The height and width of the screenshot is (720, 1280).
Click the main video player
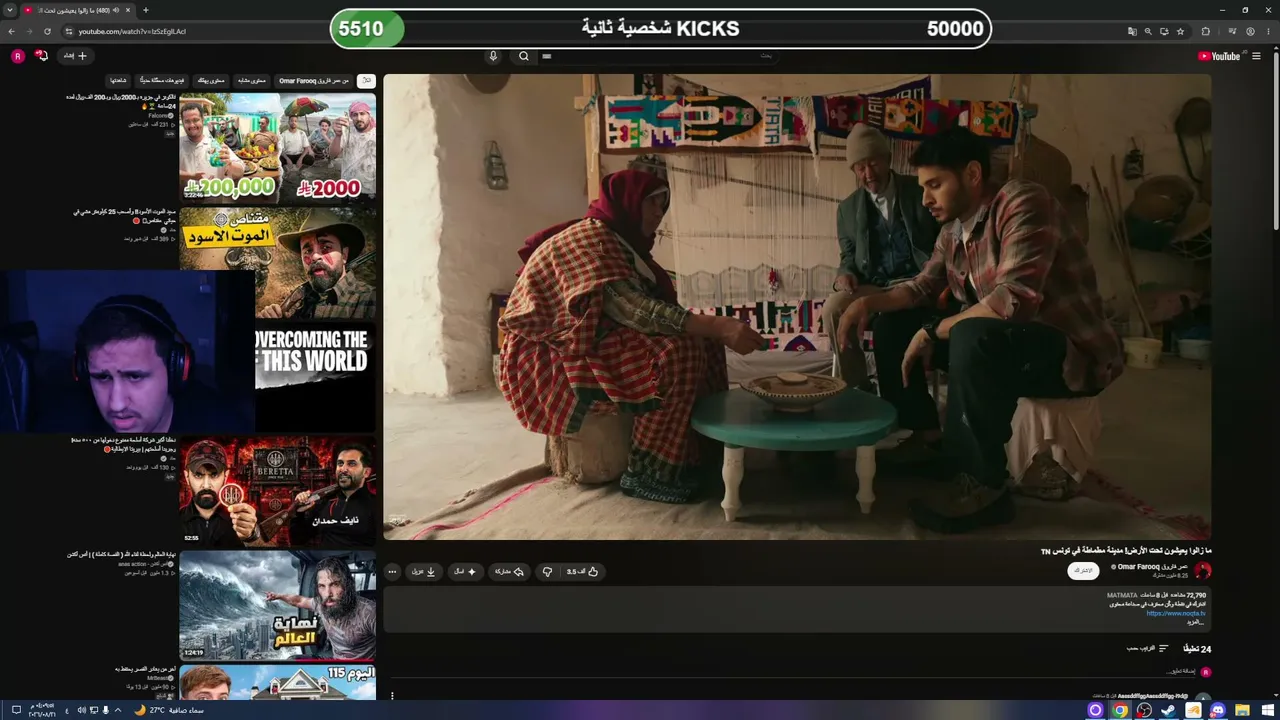[797, 307]
